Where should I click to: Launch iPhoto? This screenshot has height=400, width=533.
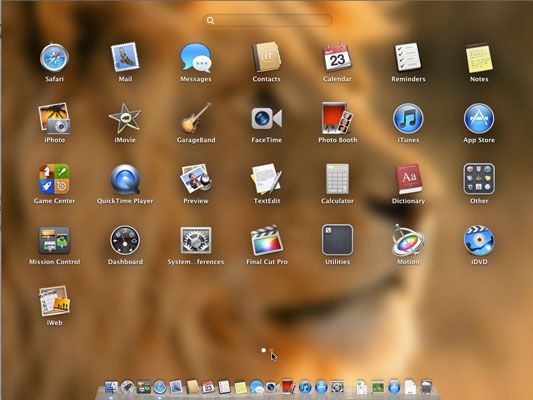coord(54,118)
